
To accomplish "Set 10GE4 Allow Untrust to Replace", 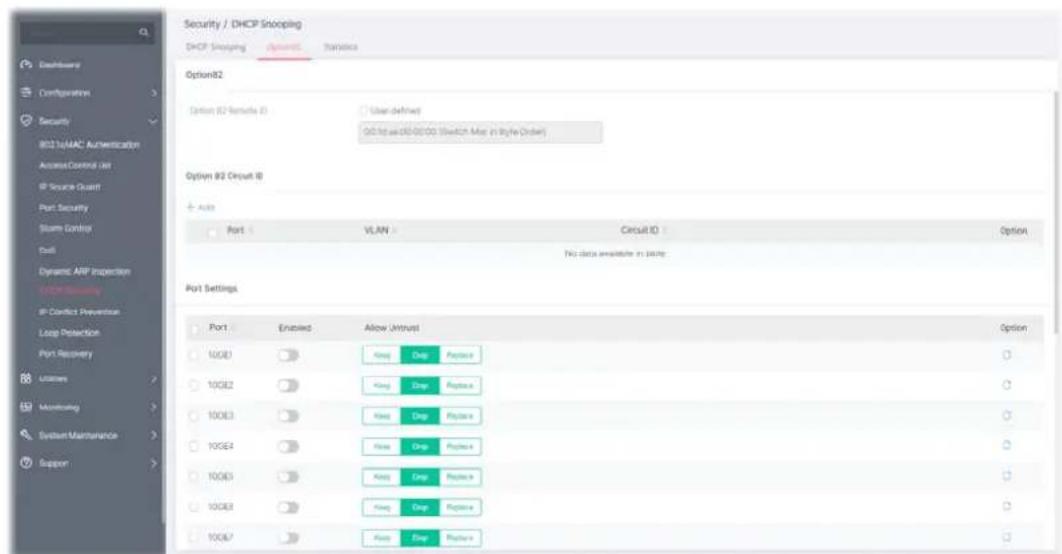I will pyautogui.click(x=460, y=446).
